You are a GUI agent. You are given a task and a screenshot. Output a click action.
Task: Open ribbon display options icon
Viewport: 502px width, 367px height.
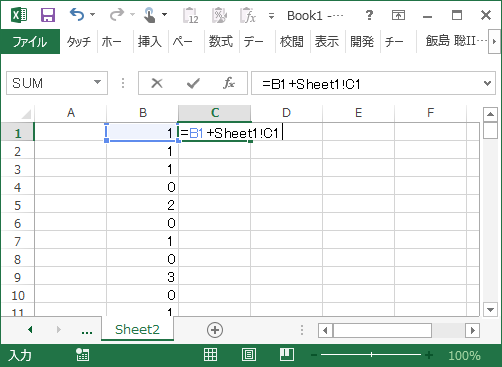398,15
